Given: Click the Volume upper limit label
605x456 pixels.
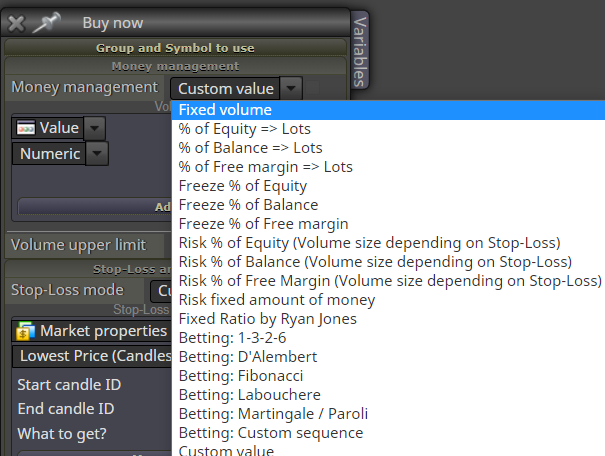Looking at the screenshot, I should click(79, 245).
